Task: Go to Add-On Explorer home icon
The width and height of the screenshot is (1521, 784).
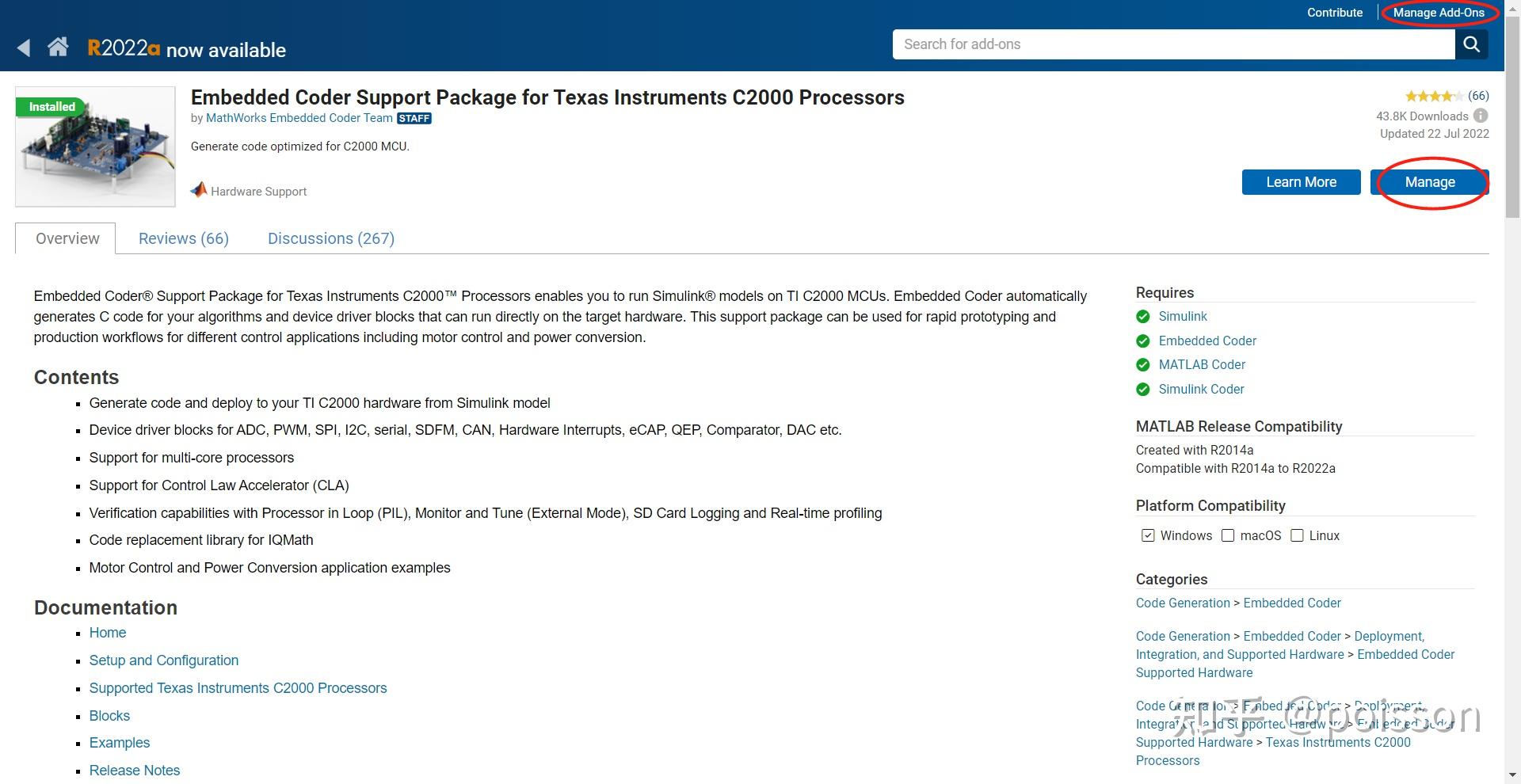Action: pos(58,48)
